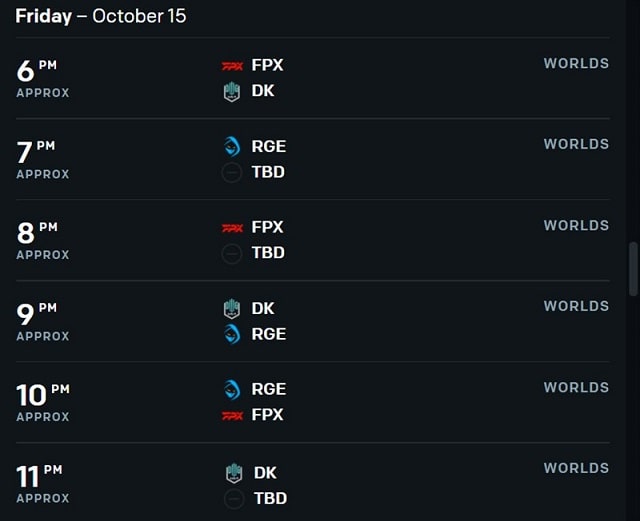Click the TBD placeholder icon at 11 PM

coord(234,499)
